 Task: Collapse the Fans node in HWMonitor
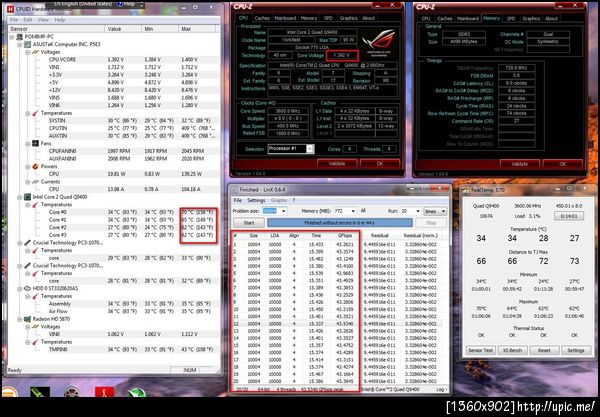(x=28, y=143)
